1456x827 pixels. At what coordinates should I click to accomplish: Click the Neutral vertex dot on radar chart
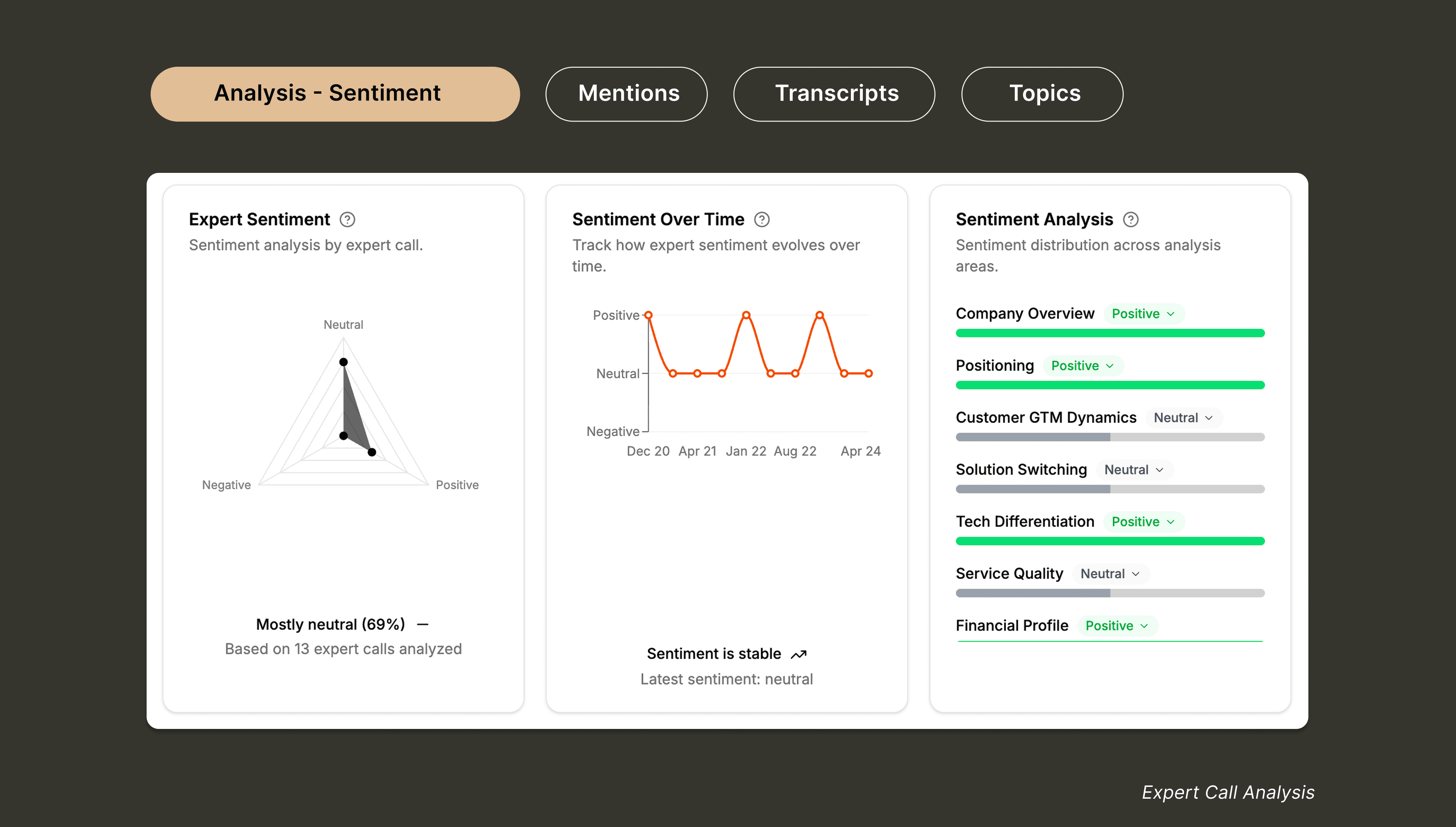point(343,362)
